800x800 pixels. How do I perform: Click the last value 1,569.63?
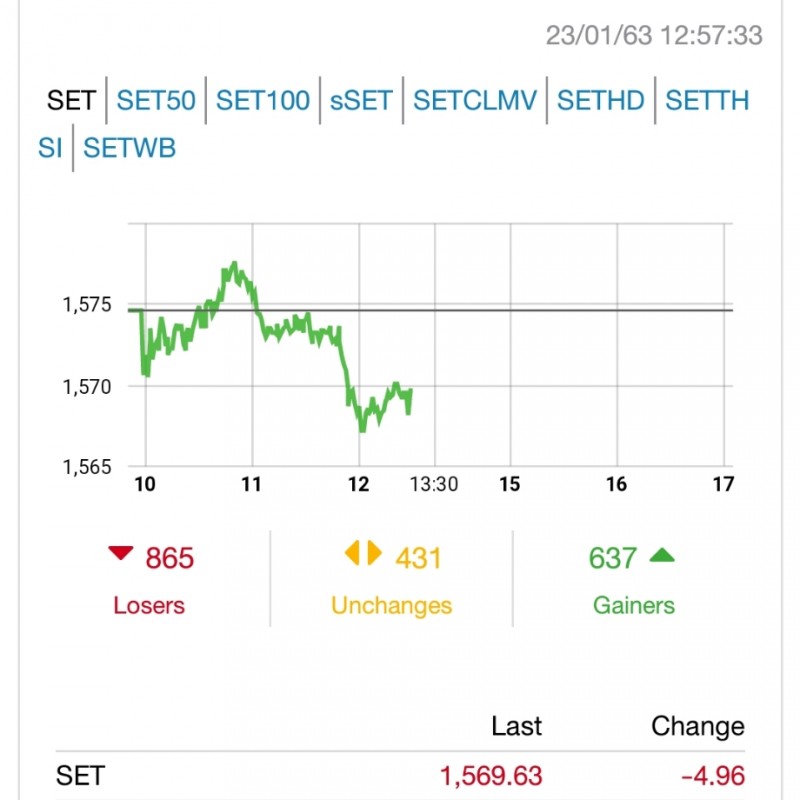(491, 776)
